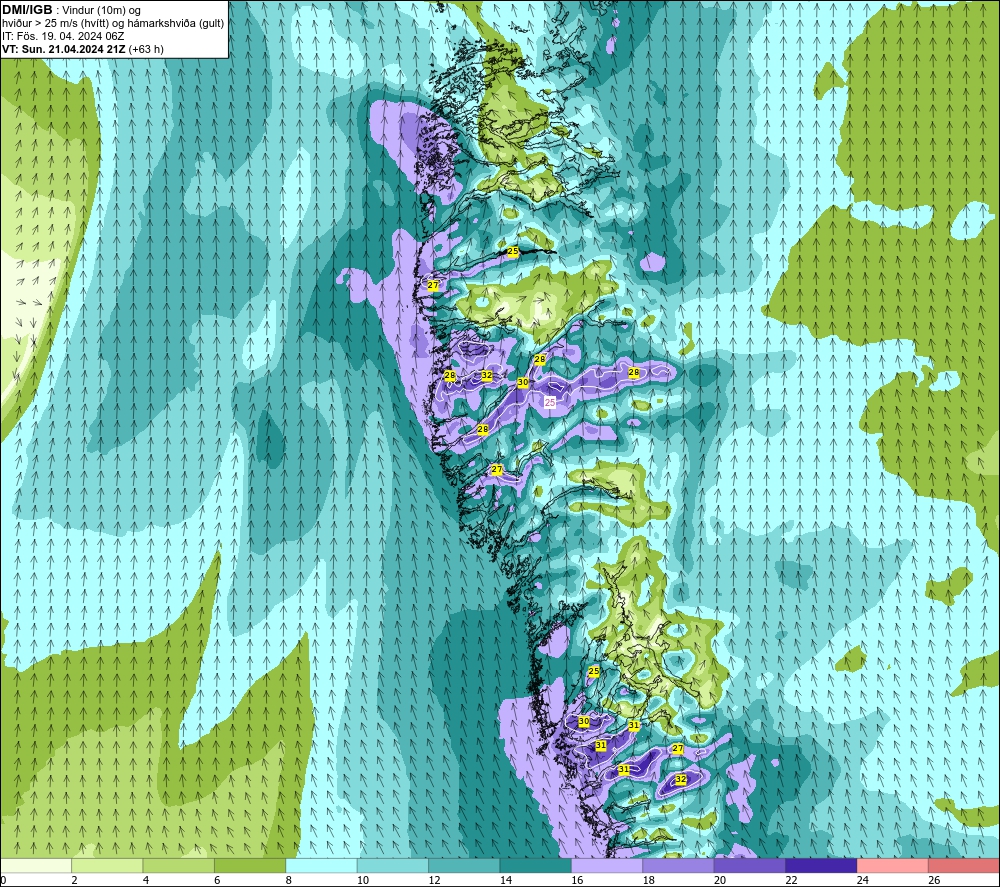Click the 22–24 m/s dark indigo legend swatch
The height and width of the screenshot is (887, 1000).
[x=821, y=865]
